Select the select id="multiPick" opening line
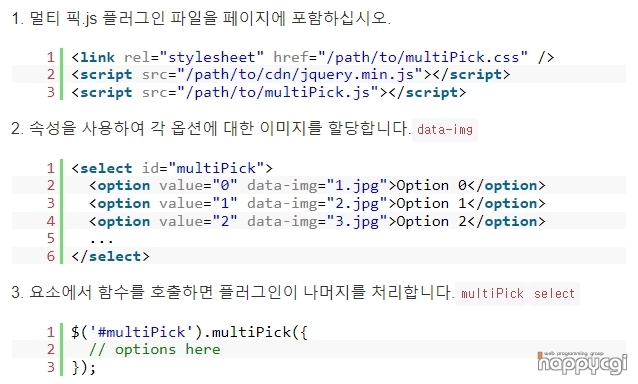638x384 pixels. click(172, 168)
